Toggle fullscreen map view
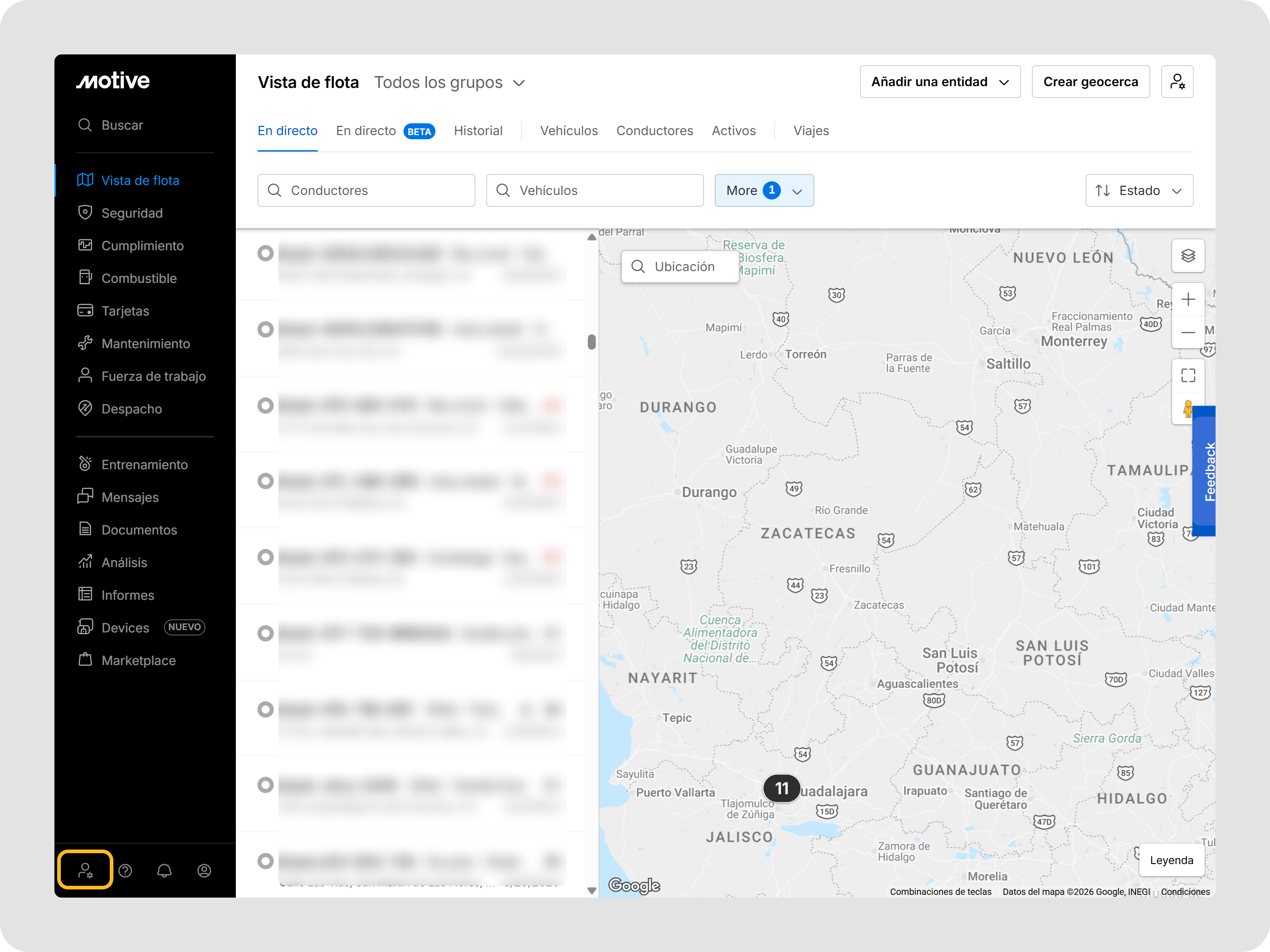The width and height of the screenshot is (1270, 952). [1187, 376]
